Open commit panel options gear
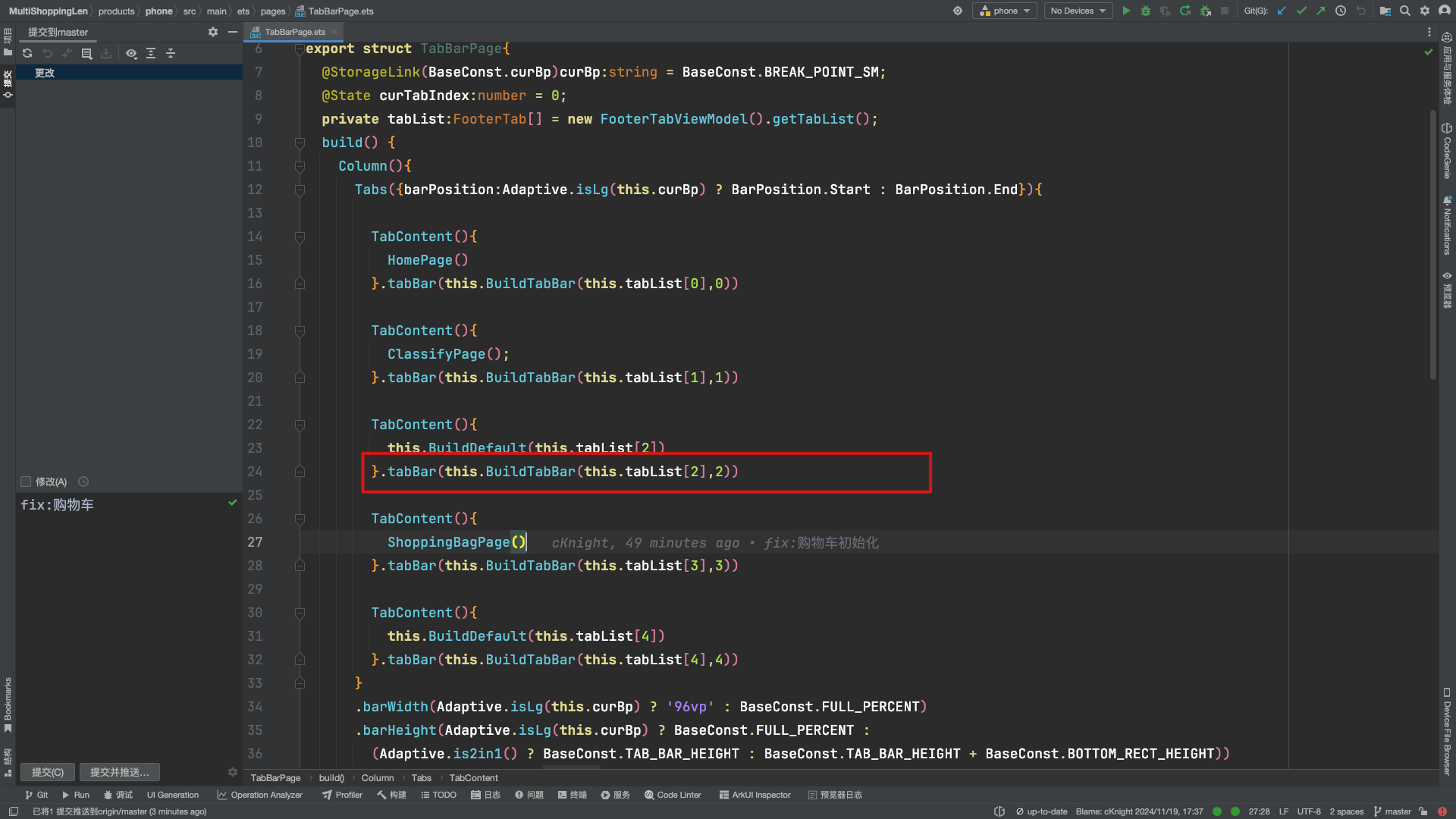This screenshot has width=1456, height=819. [213, 32]
